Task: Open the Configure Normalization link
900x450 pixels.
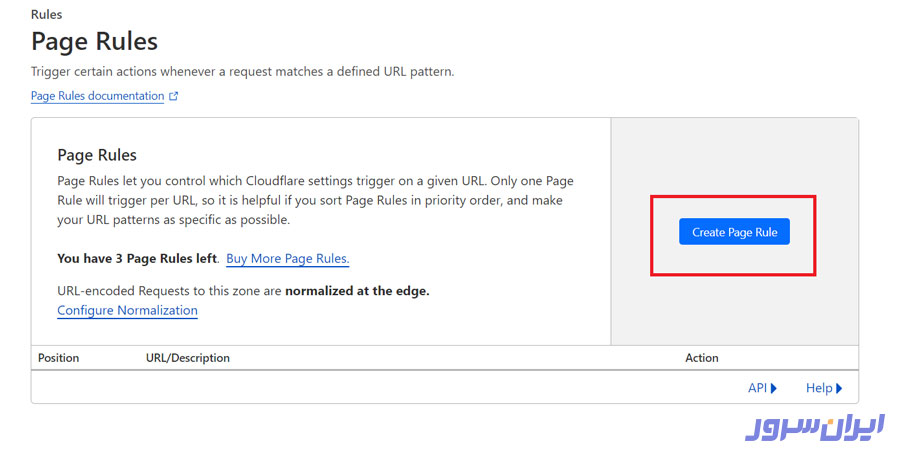Action: point(127,310)
